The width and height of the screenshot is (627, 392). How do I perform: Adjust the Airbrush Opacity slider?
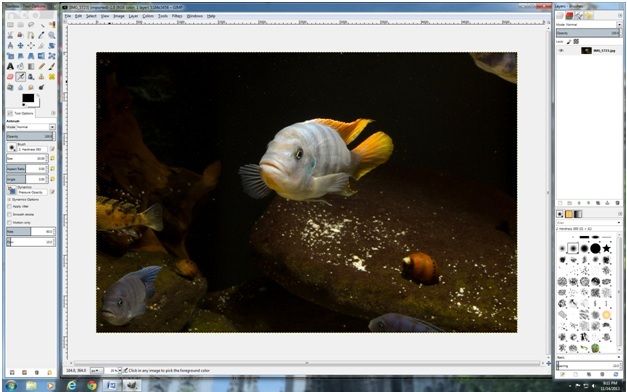click(x=30, y=136)
